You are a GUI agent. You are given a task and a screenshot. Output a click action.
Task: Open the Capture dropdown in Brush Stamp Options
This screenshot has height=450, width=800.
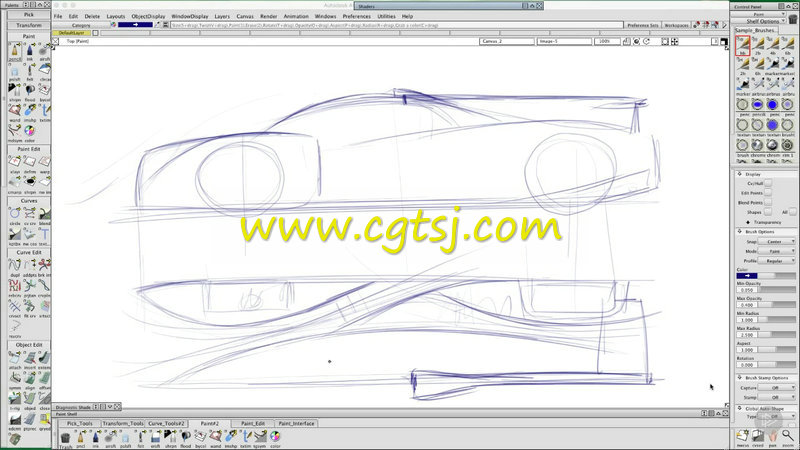tap(776, 388)
